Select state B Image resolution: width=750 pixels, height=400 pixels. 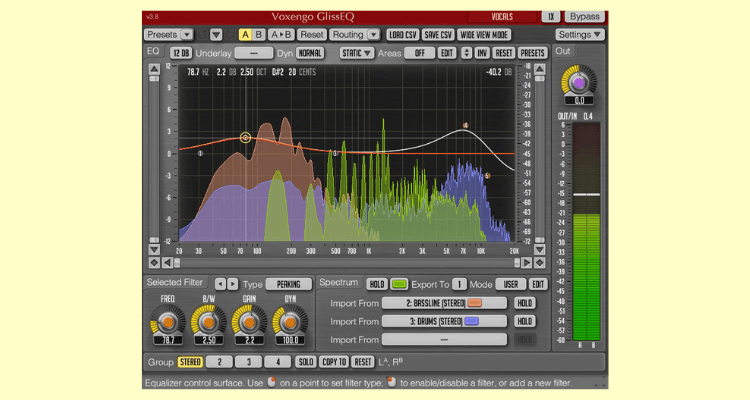click(x=258, y=34)
